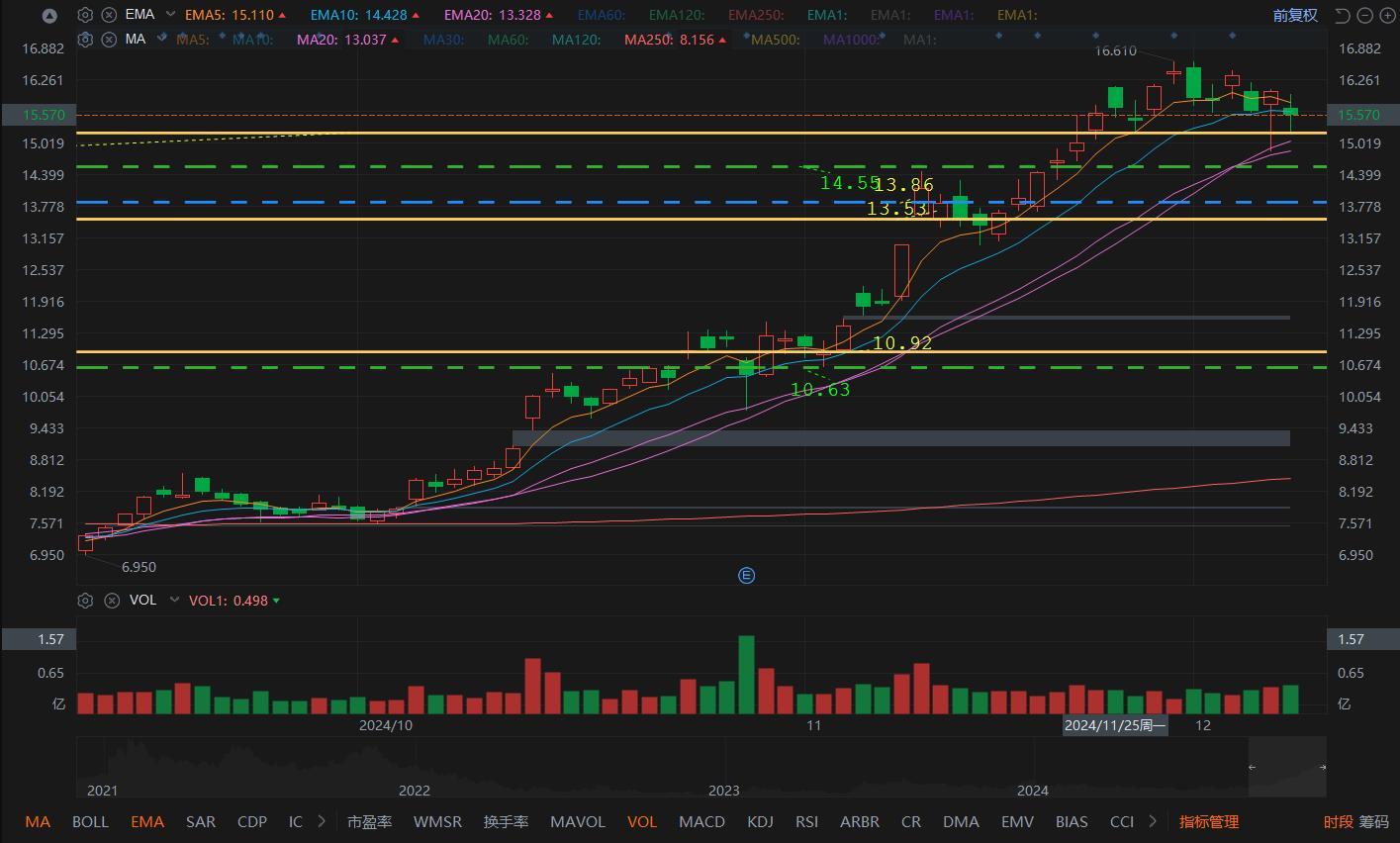Select the EMV indicator tab
This screenshot has height=843, width=1400.
[x=1017, y=821]
